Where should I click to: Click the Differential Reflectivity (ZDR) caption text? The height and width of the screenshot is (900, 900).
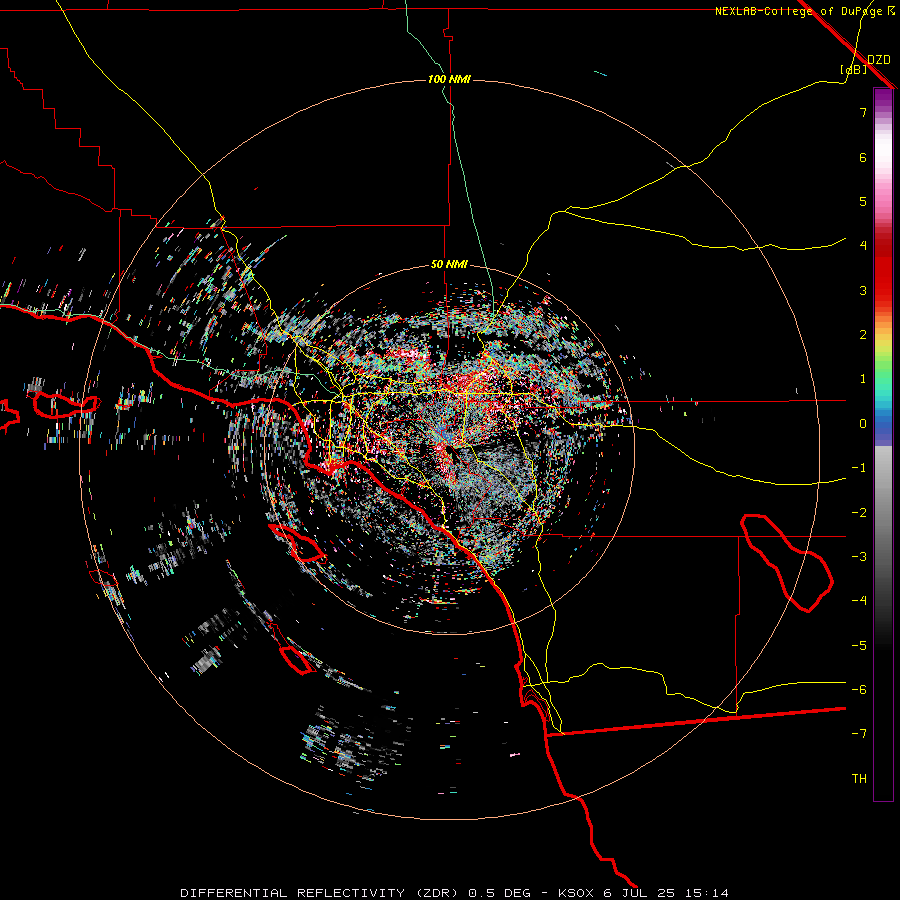(454, 893)
